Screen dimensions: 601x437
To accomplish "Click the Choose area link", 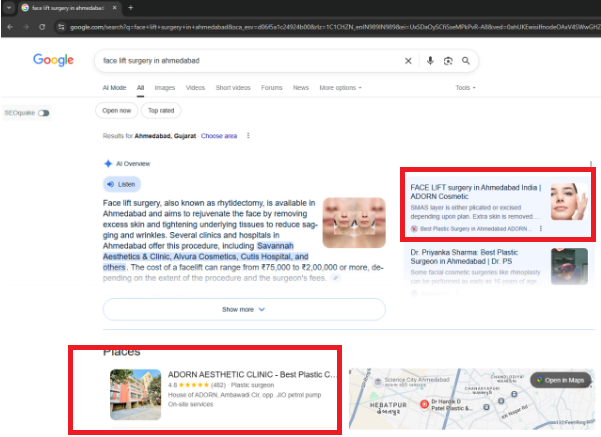I will [x=219, y=136].
